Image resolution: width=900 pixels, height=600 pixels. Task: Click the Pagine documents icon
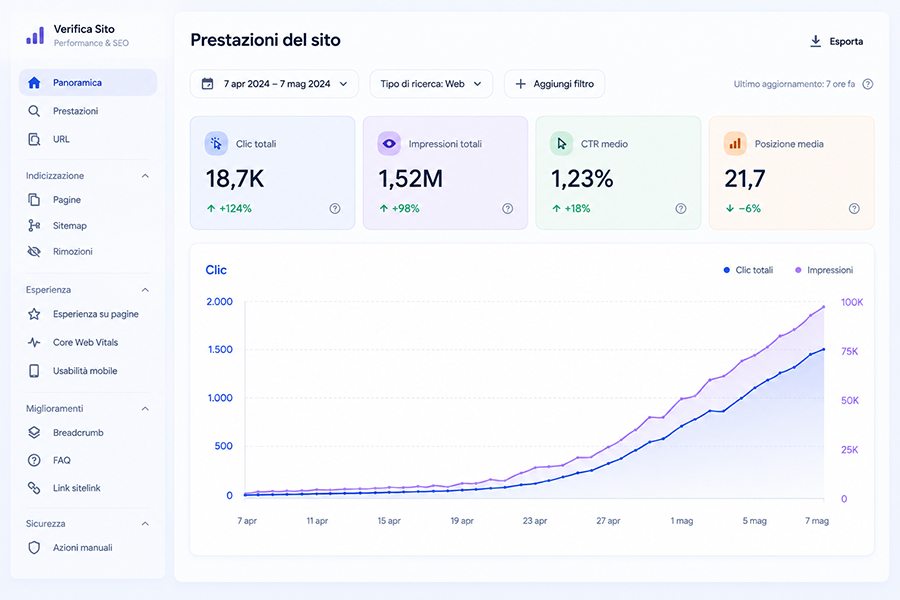[x=34, y=200]
